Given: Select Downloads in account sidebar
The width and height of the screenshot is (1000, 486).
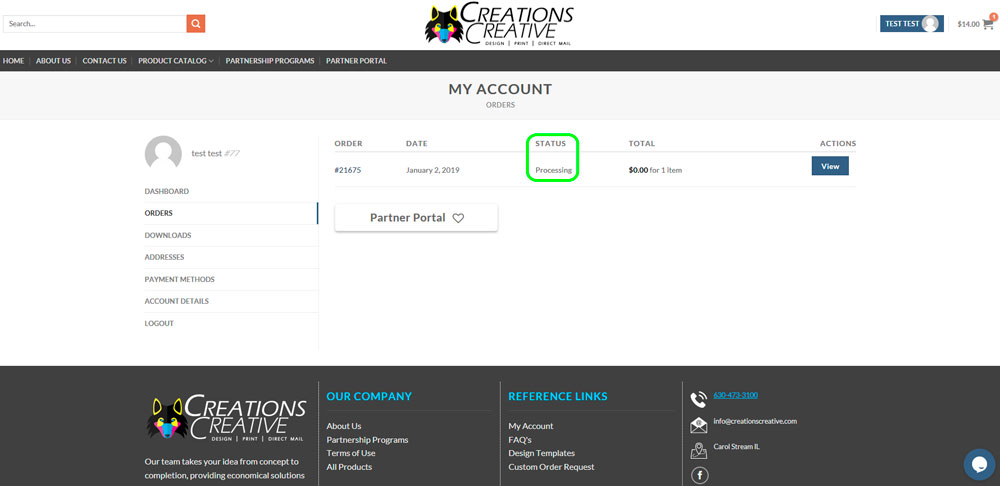Looking at the screenshot, I should point(168,235).
